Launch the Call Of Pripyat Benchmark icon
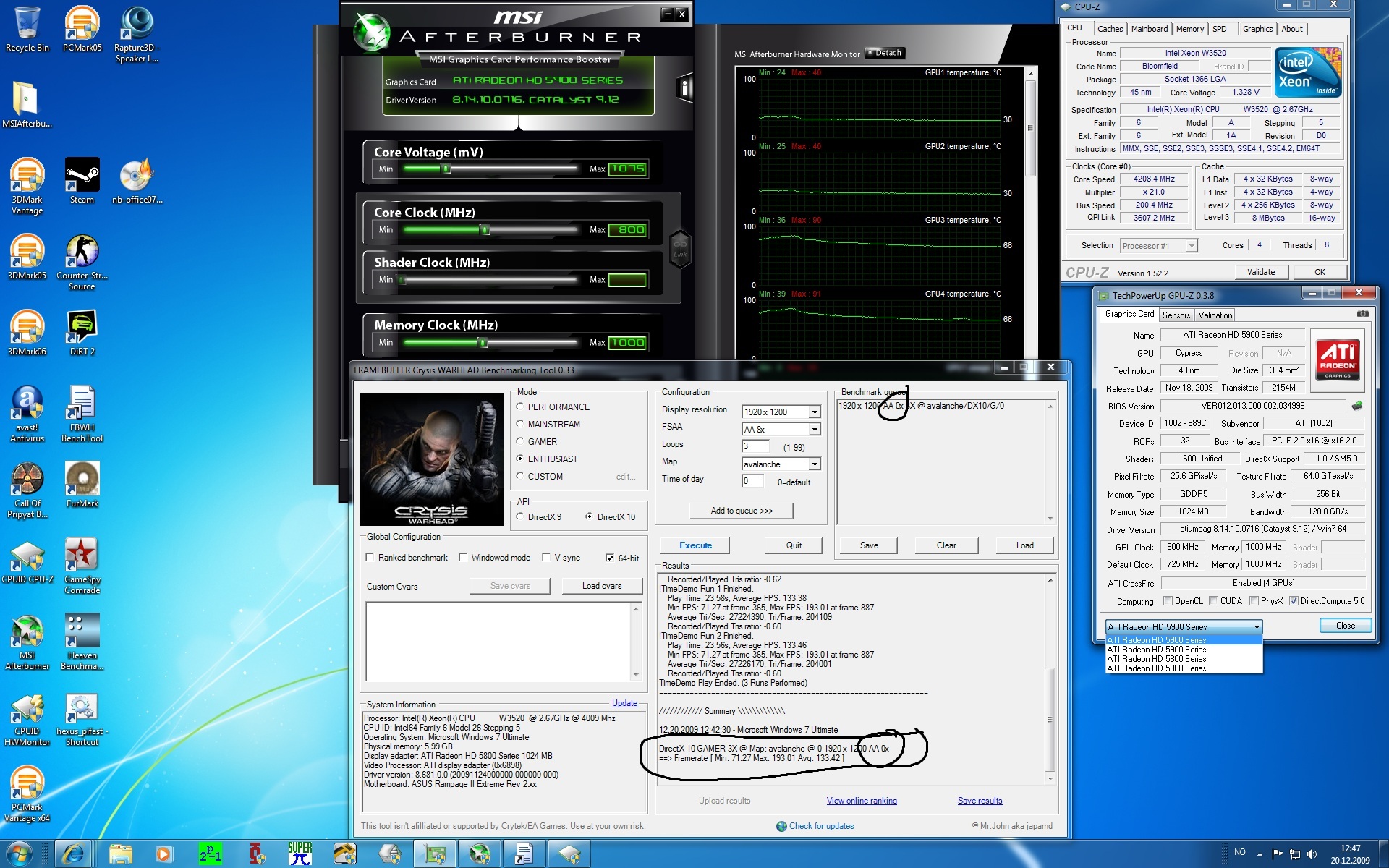 pyautogui.click(x=27, y=490)
